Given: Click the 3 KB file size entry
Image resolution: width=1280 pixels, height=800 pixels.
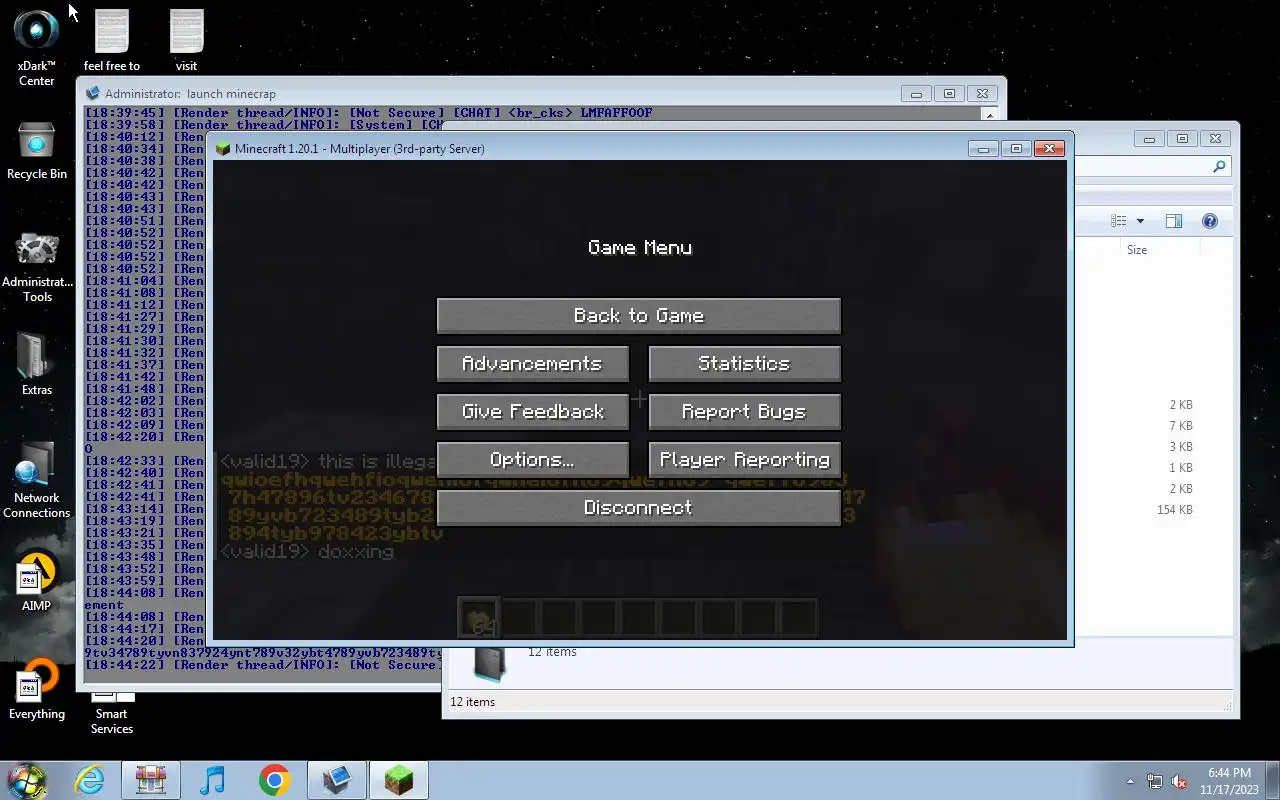Looking at the screenshot, I should click(1181, 447).
